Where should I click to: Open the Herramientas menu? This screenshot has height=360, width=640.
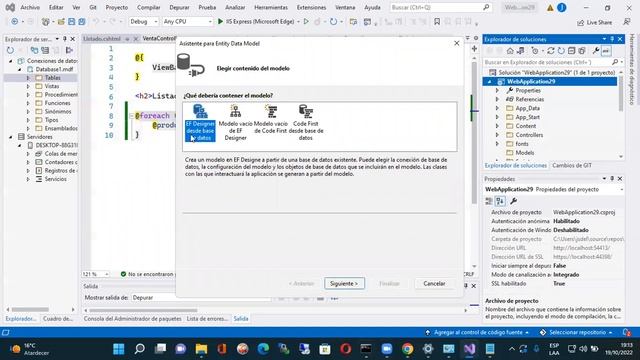tap(271, 7)
